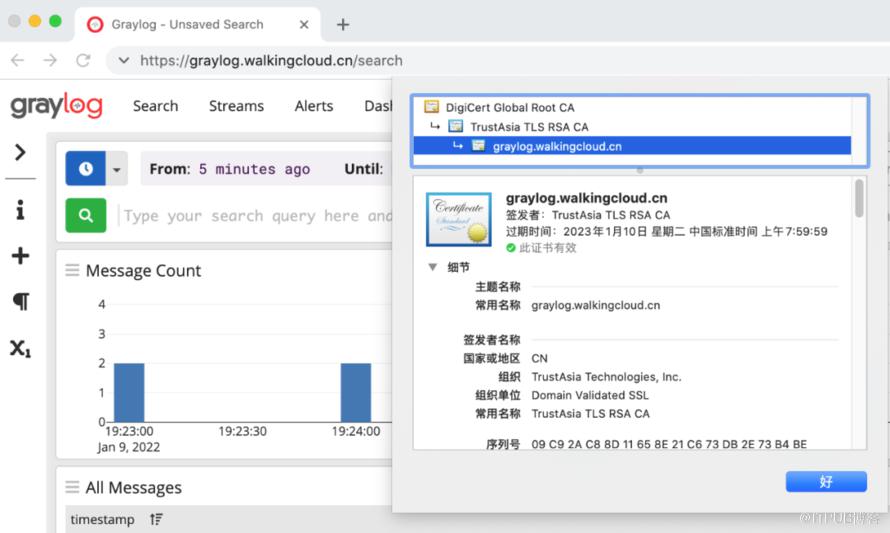
Task: Click the X1 subscript sidebar icon
Action: pos(20,348)
